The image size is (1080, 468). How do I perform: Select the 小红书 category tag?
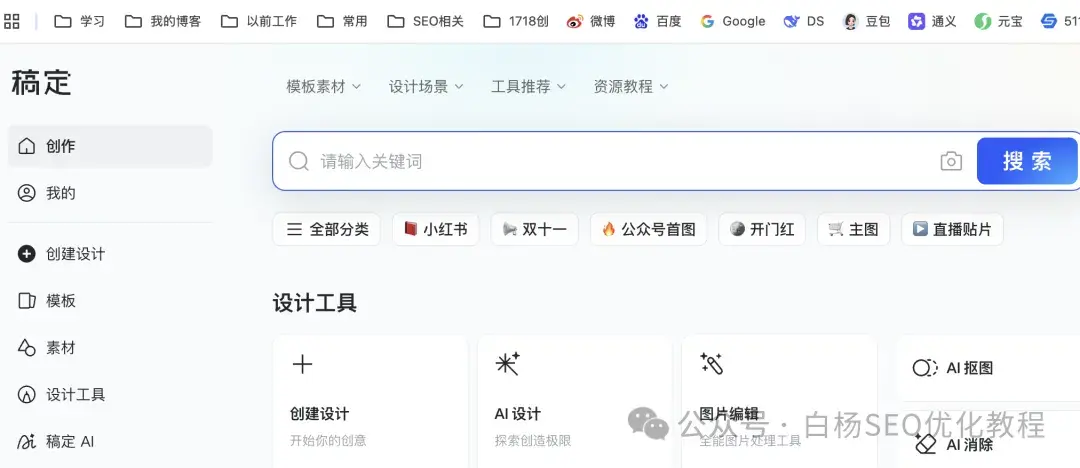[435, 229]
